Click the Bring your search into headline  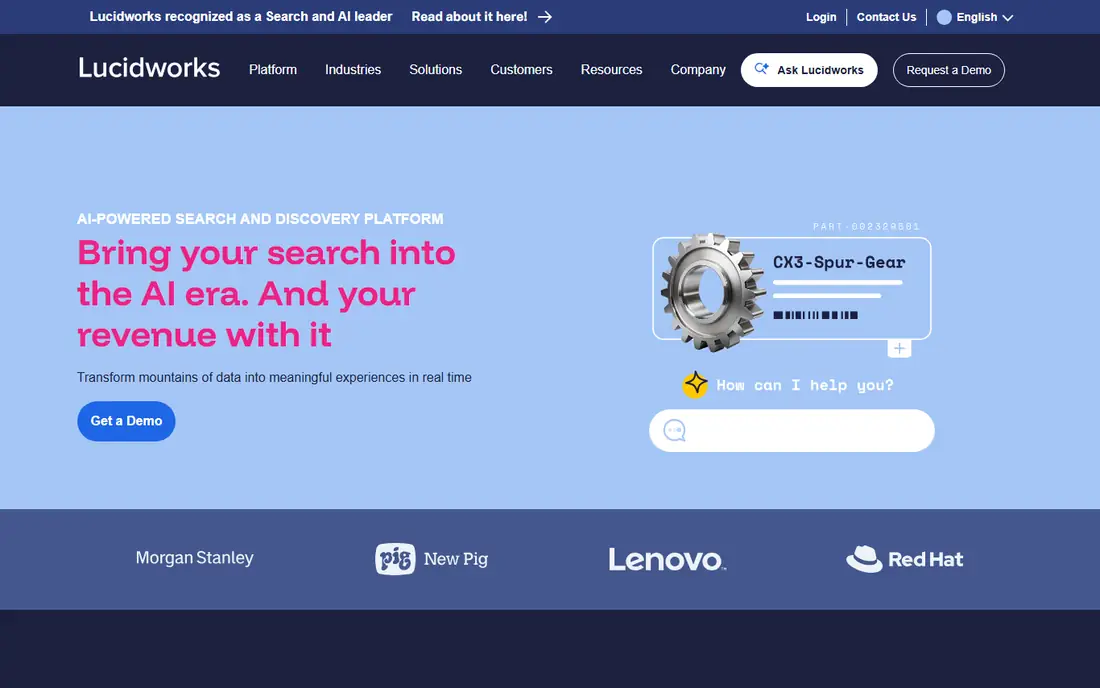[267, 294]
